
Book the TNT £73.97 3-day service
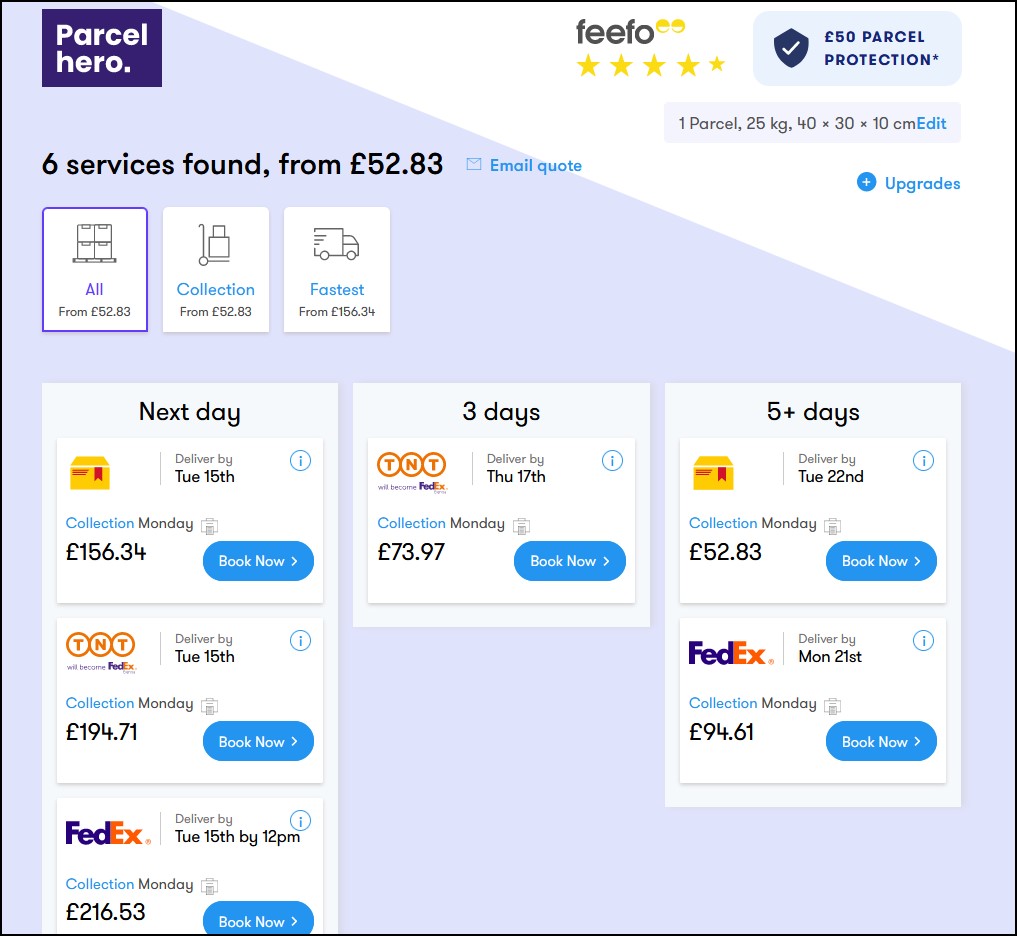pos(570,561)
